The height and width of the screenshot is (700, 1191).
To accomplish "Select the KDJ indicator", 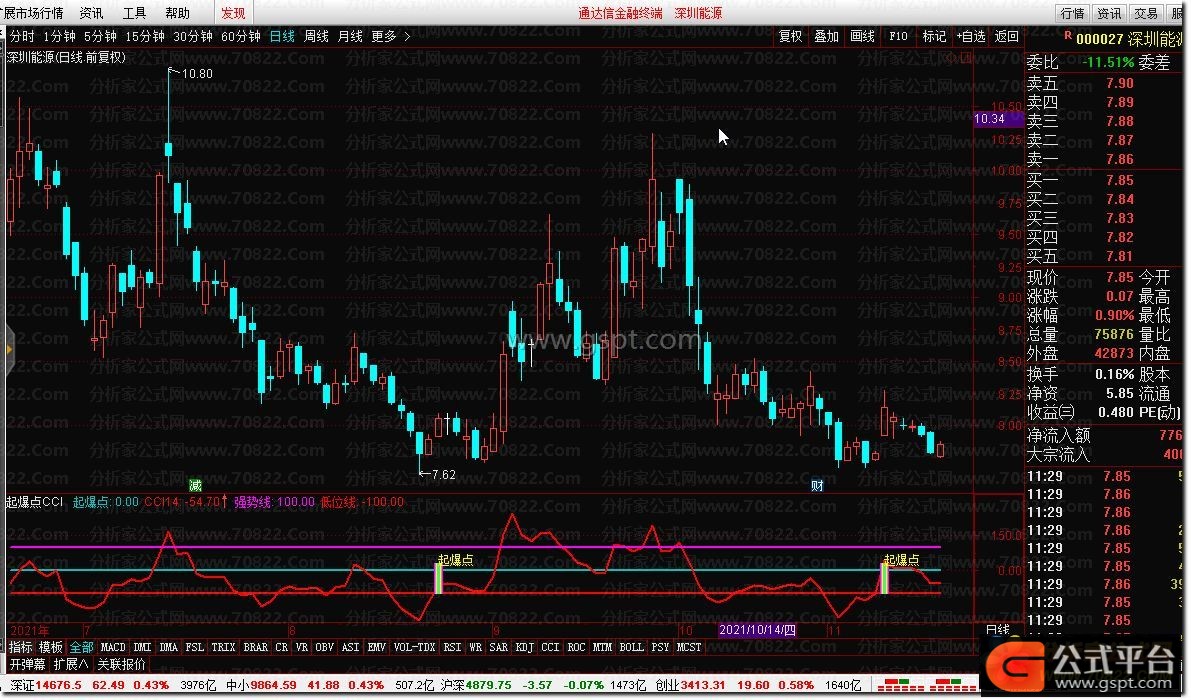I will pyautogui.click(x=524, y=648).
